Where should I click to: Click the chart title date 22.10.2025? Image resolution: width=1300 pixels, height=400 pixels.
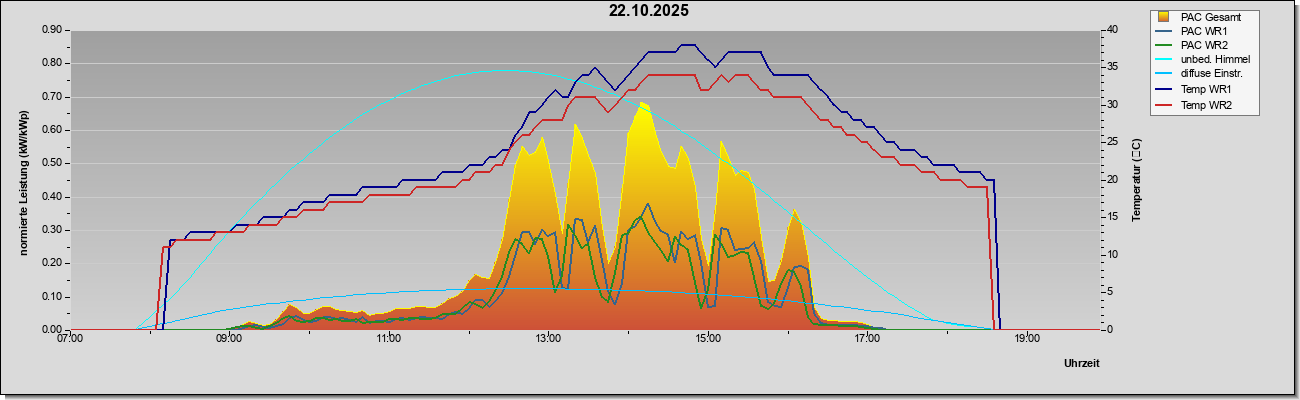[649, 11]
